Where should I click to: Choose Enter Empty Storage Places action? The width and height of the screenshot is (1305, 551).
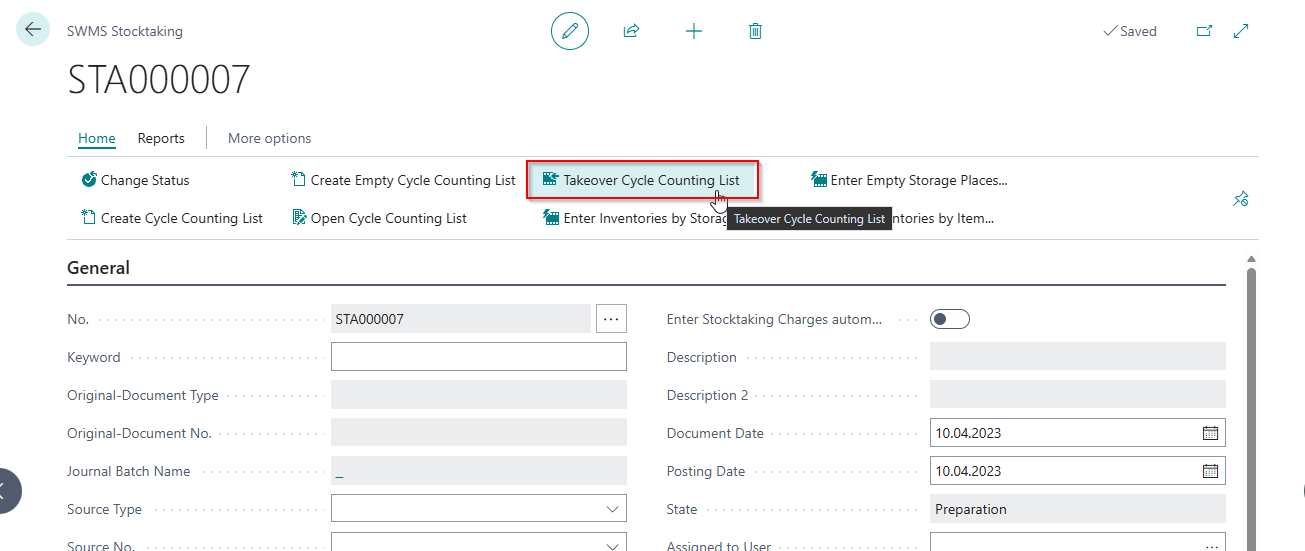(909, 180)
